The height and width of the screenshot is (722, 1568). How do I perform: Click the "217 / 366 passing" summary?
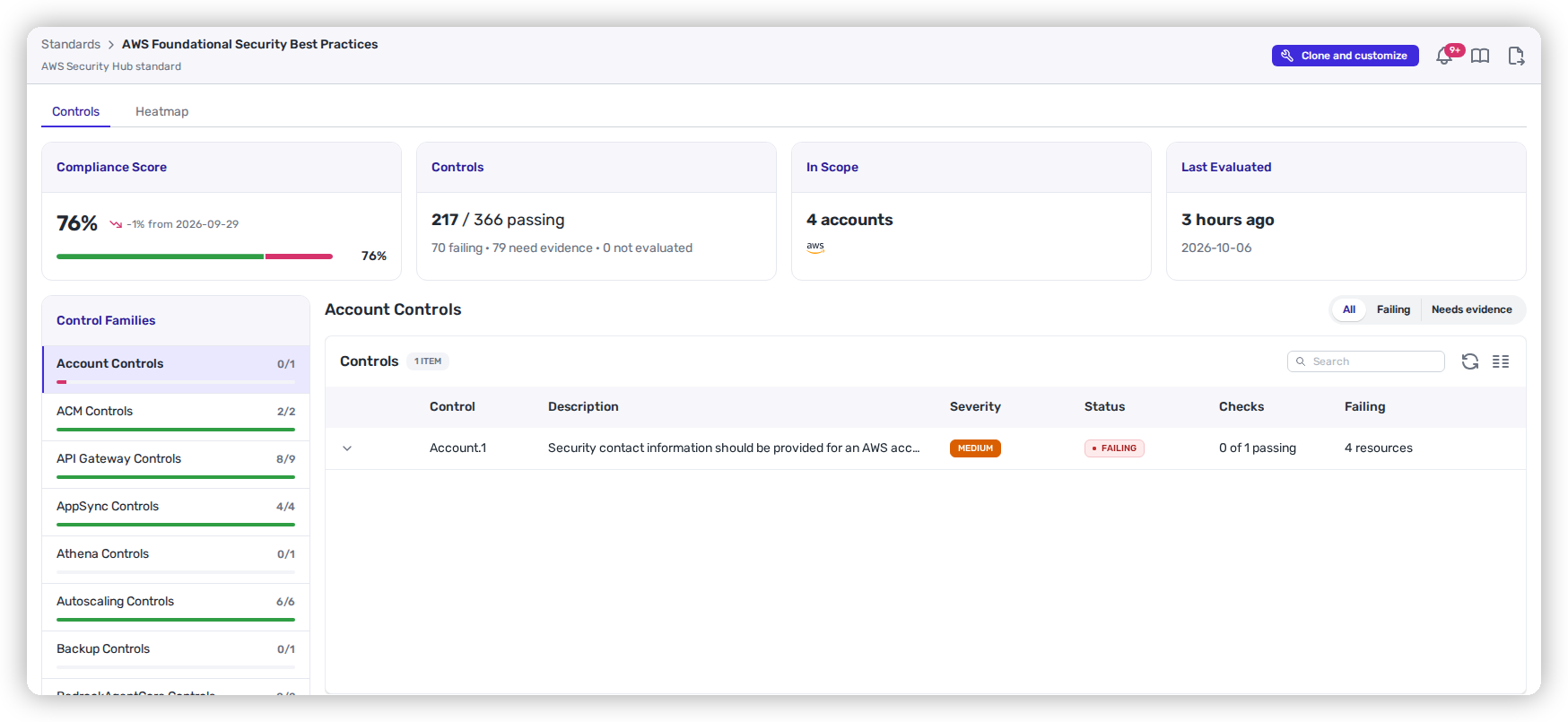[x=498, y=220]
